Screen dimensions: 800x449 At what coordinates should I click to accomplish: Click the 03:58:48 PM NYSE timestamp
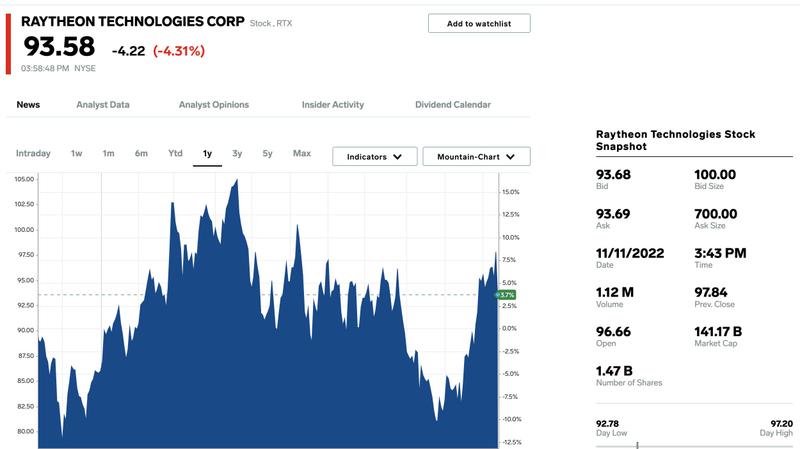(x=58, y=68)
